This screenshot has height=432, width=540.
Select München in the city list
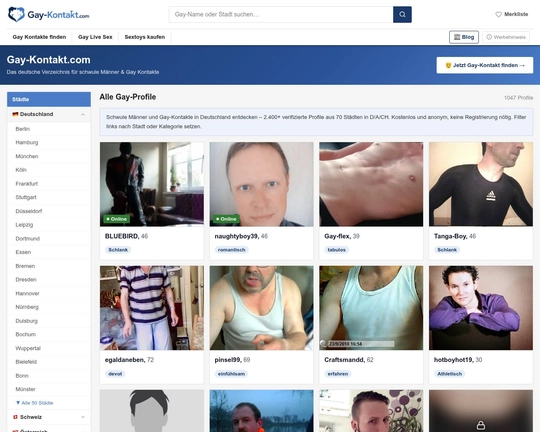(27, 156)
